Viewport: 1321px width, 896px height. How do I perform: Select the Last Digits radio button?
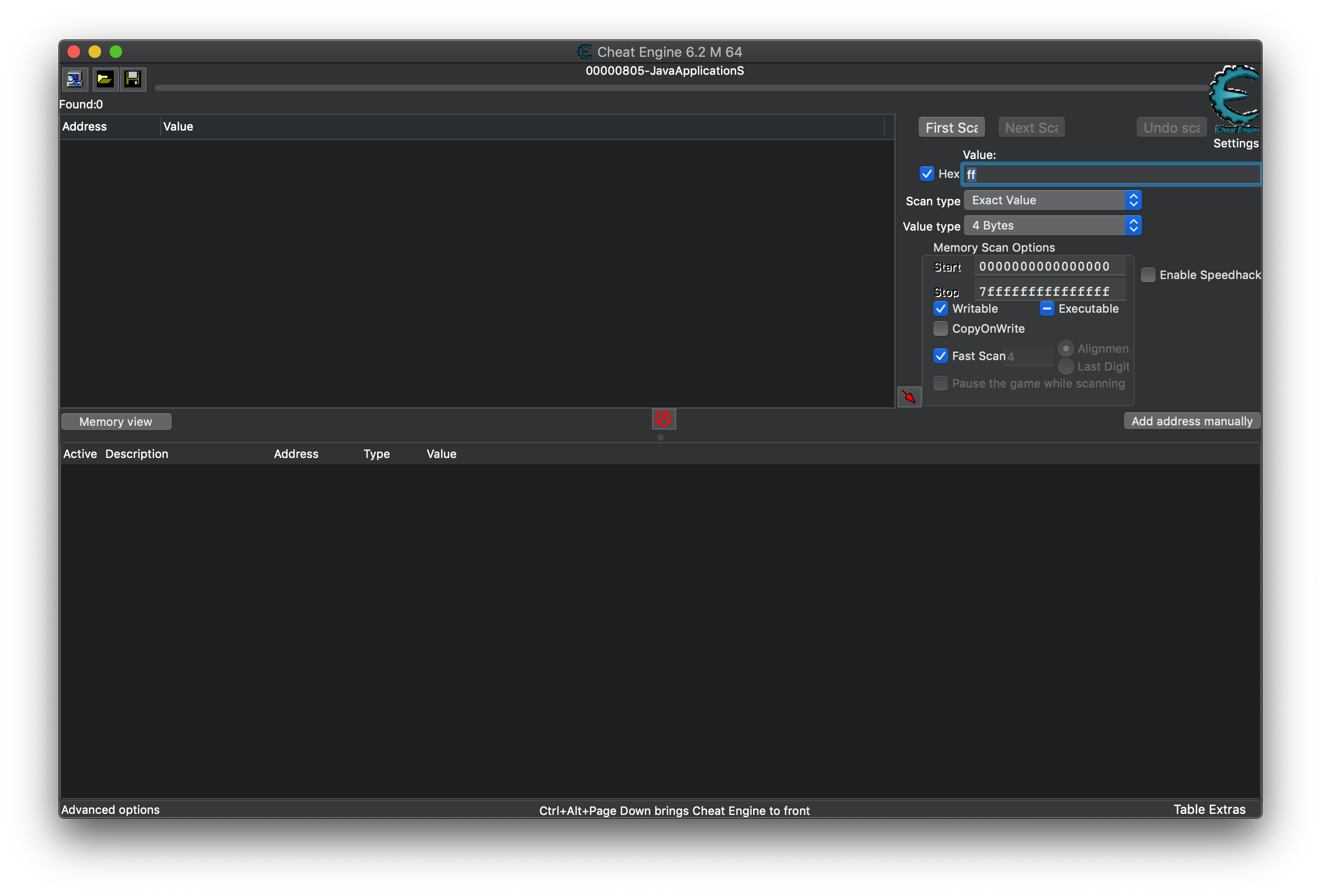click(1066, 366)
